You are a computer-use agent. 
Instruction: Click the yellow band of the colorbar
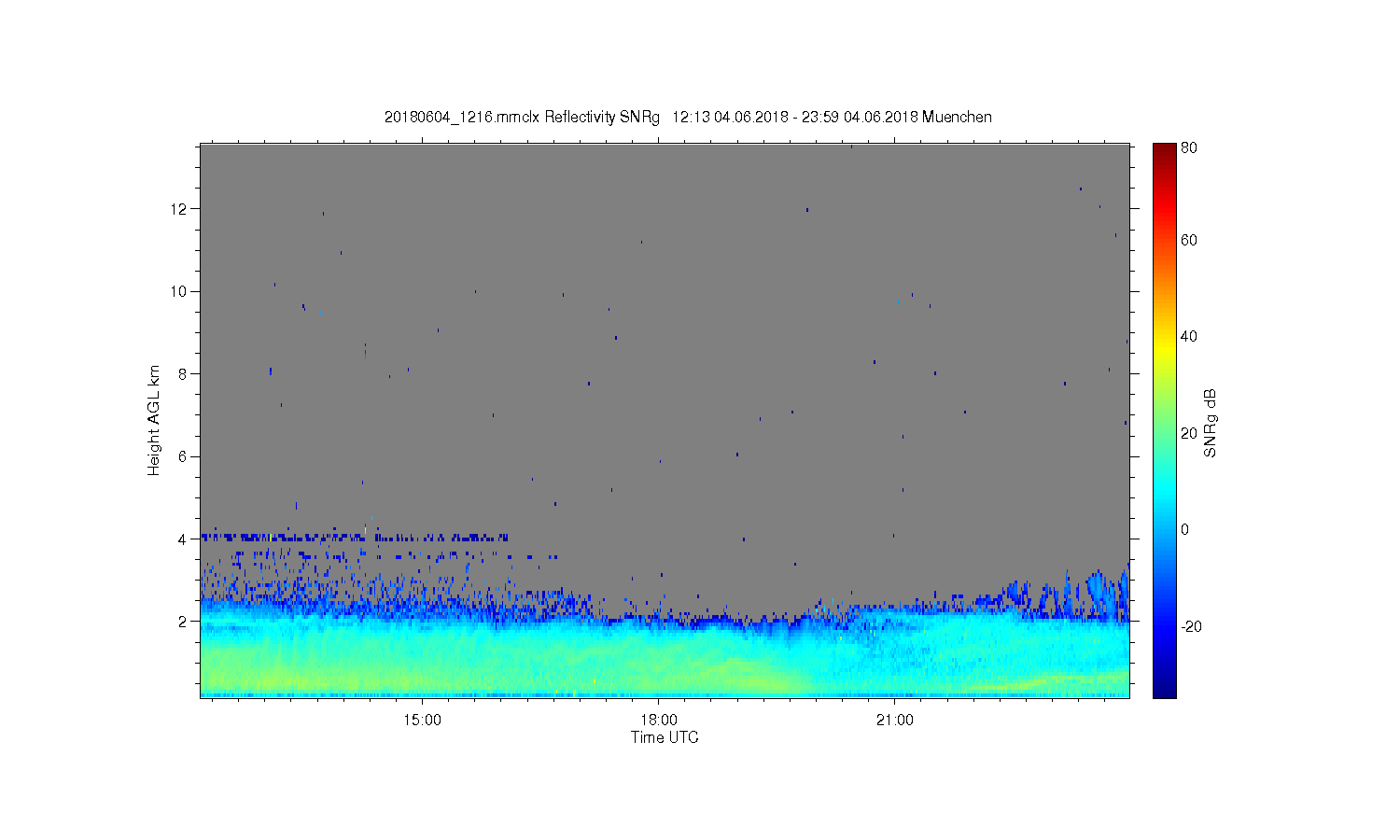[x=1164, y=350]
